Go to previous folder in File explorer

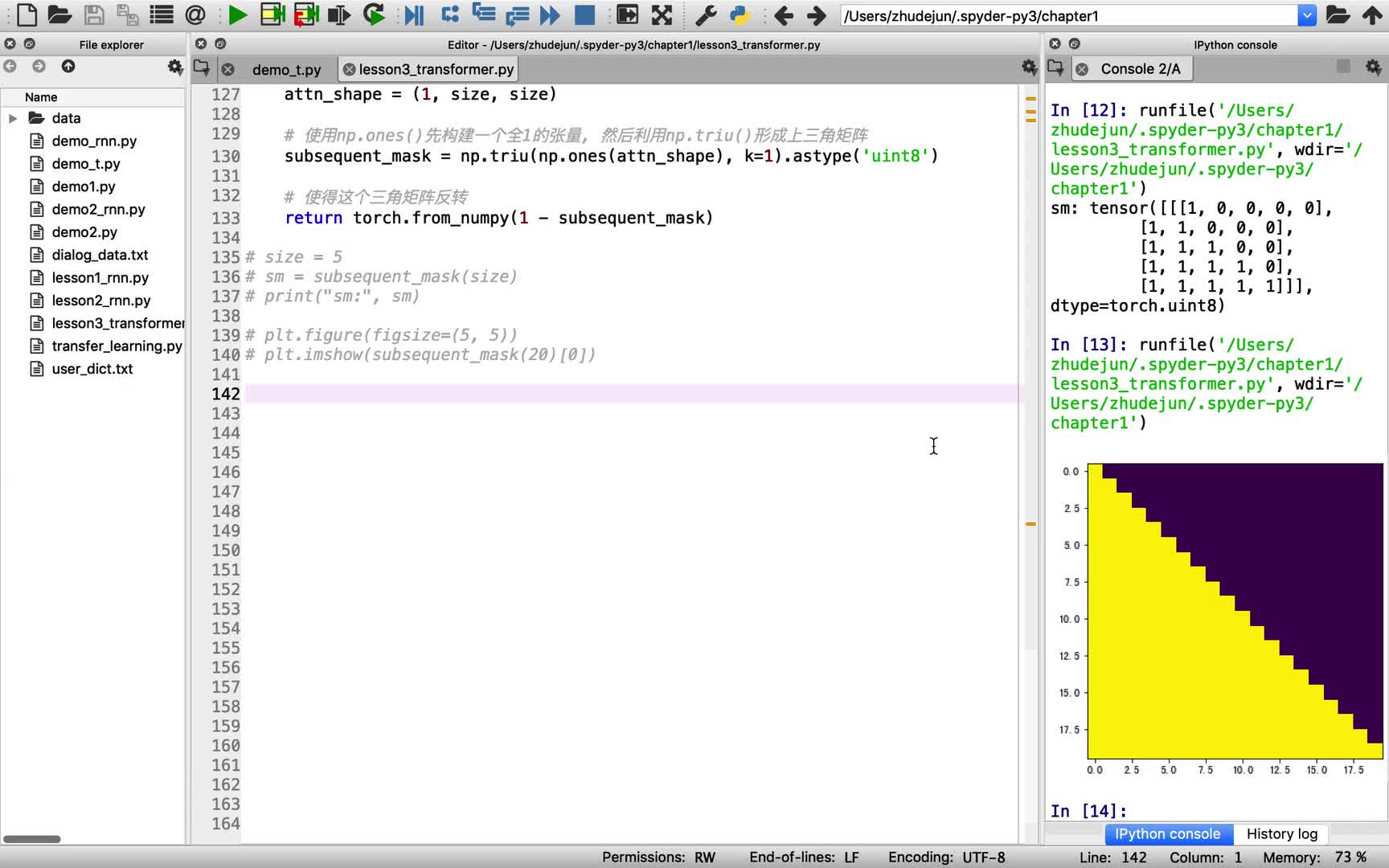tap(10, 66)
